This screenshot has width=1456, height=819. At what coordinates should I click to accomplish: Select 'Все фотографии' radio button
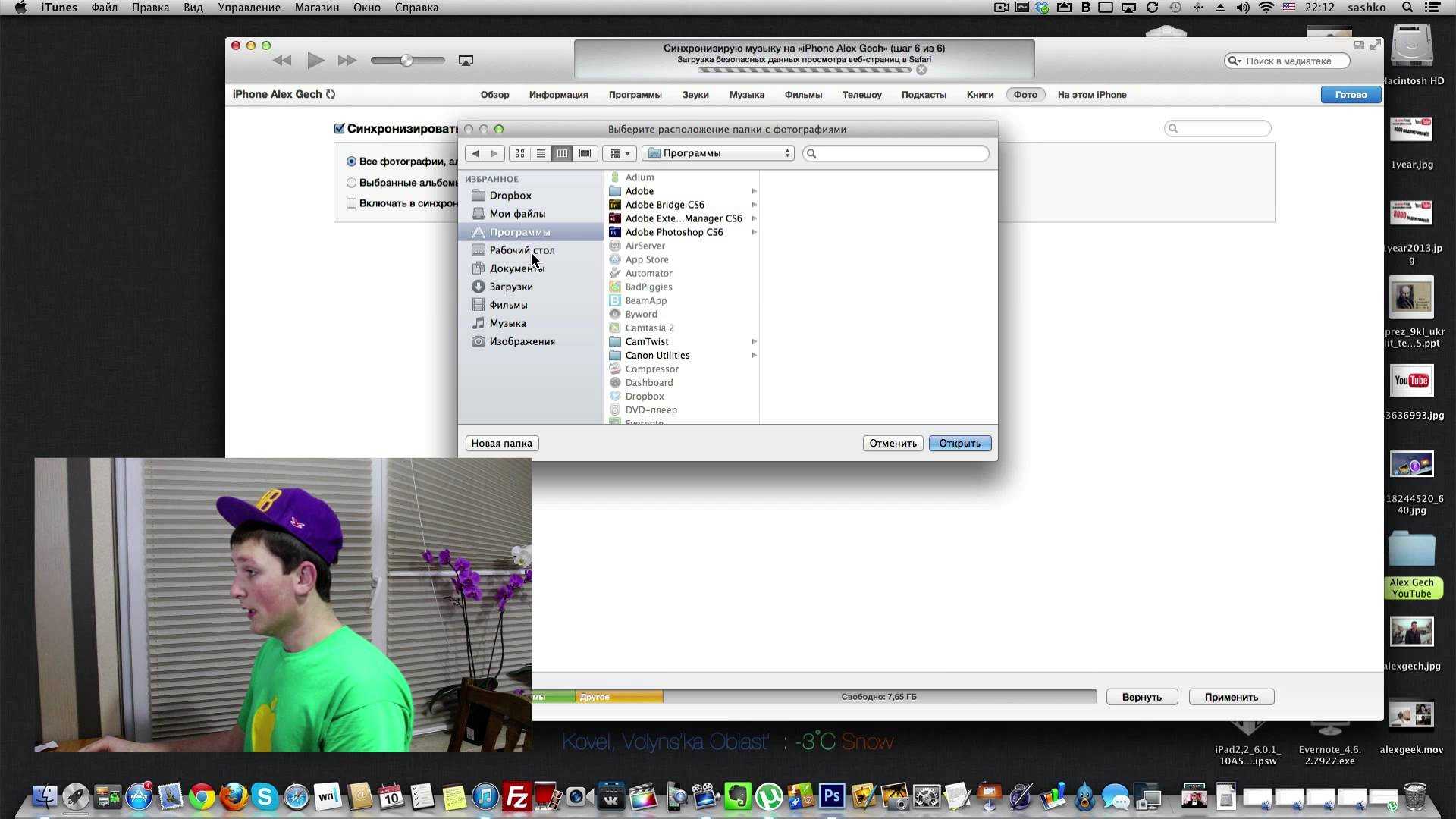(x=351, y=161)
